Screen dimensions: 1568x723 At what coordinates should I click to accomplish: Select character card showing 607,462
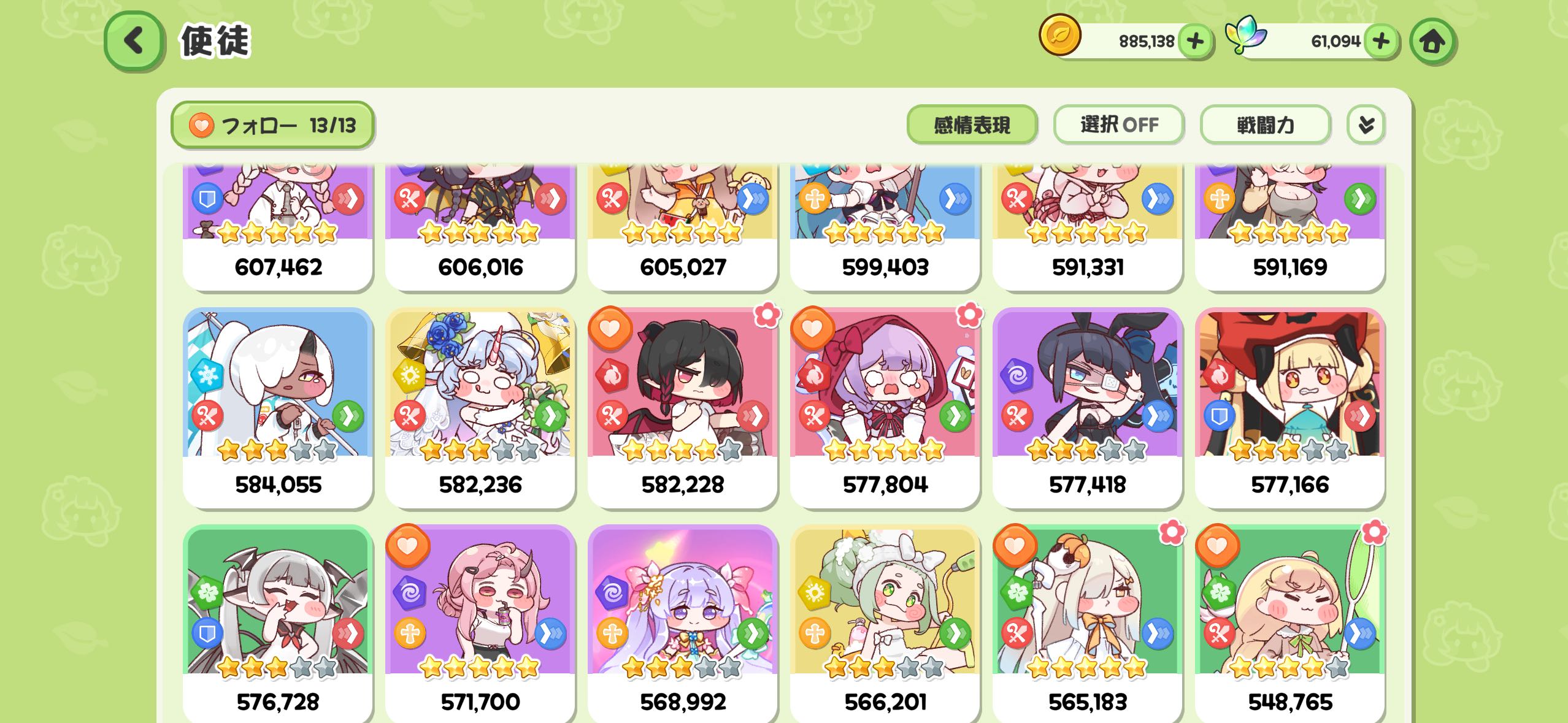[x=278, y=227]
